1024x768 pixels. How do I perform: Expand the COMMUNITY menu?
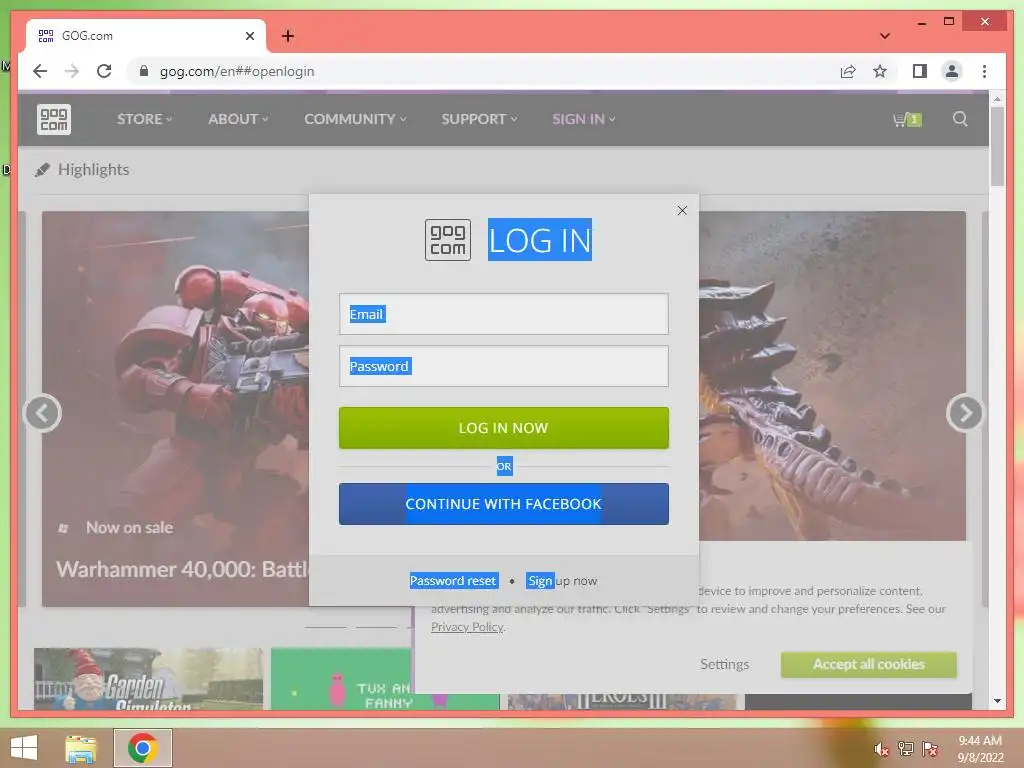point(355,119)
